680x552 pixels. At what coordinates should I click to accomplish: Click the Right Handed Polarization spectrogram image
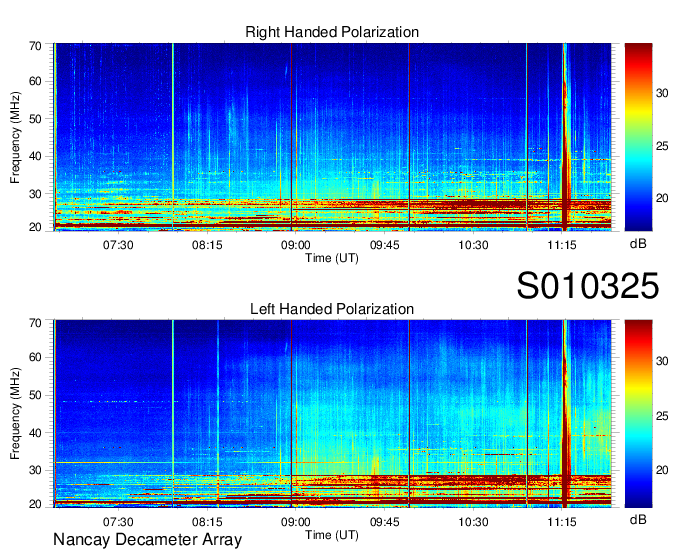tap(332, 137)
